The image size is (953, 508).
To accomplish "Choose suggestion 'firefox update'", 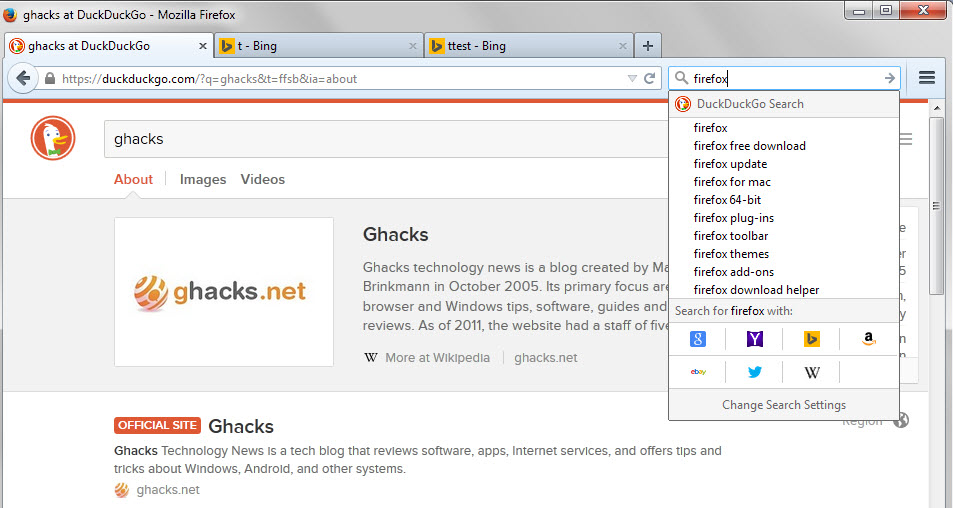I will (784, 164).
